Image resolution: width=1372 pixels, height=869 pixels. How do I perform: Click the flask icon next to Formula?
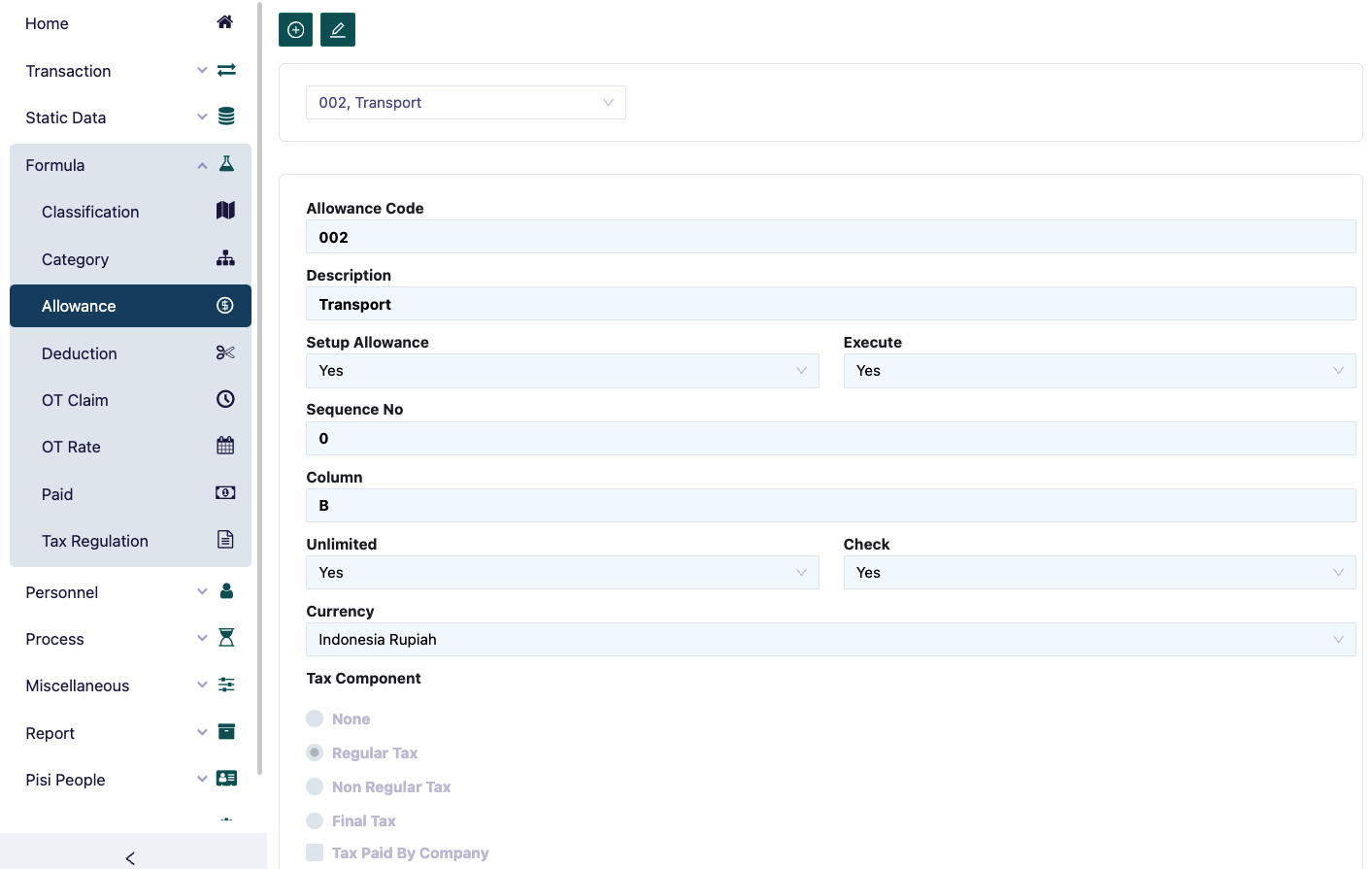point(226,163)
